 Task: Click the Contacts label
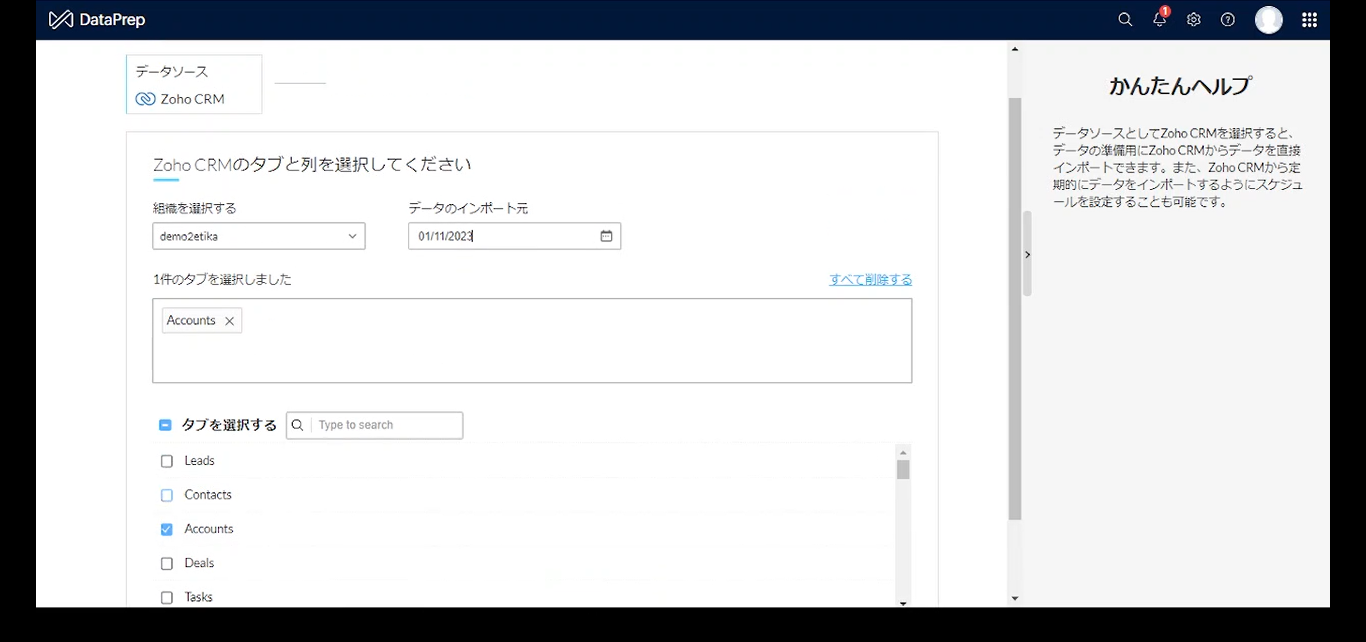208,495
